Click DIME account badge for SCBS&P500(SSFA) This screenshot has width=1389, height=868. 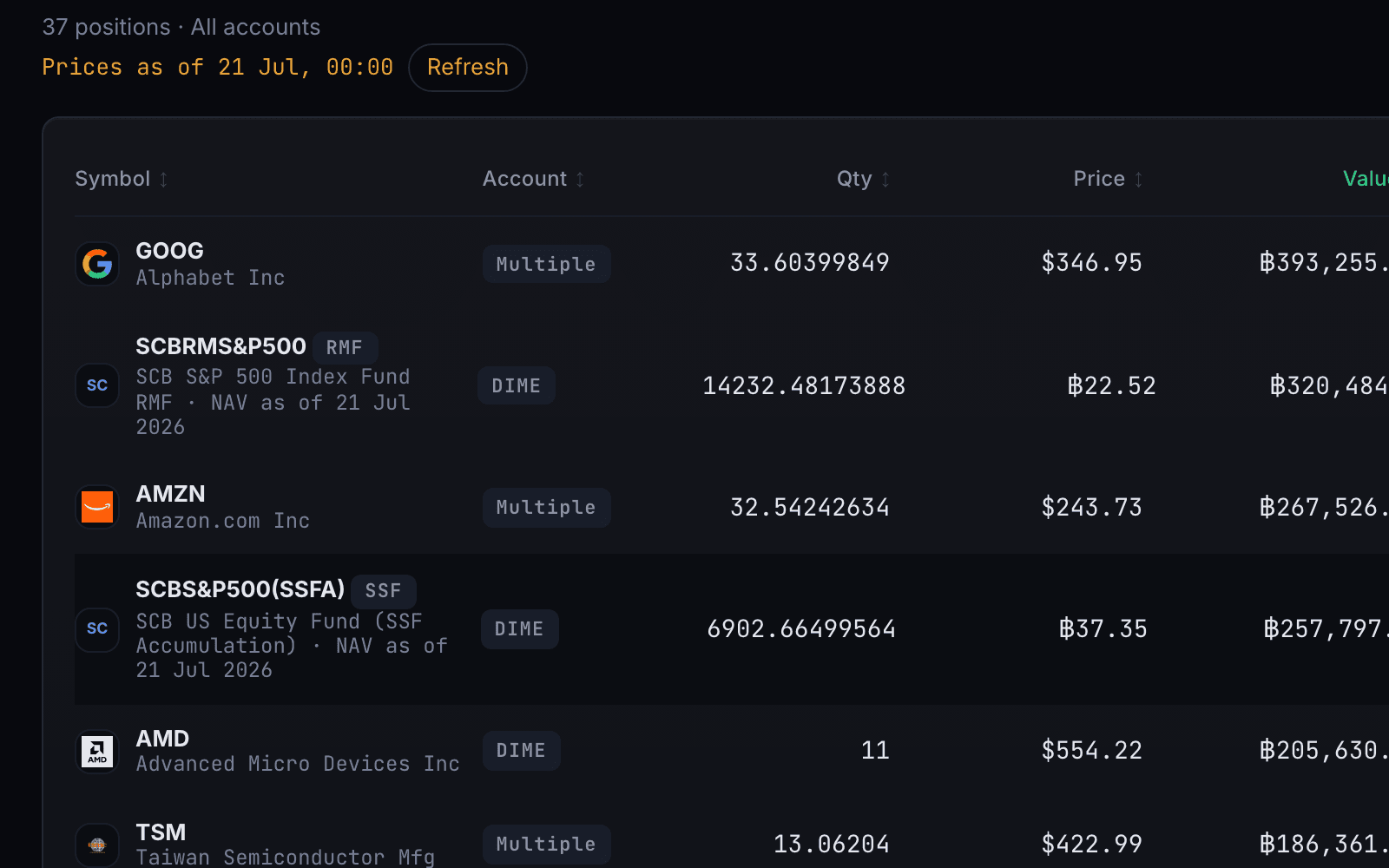tap(519, 628)
